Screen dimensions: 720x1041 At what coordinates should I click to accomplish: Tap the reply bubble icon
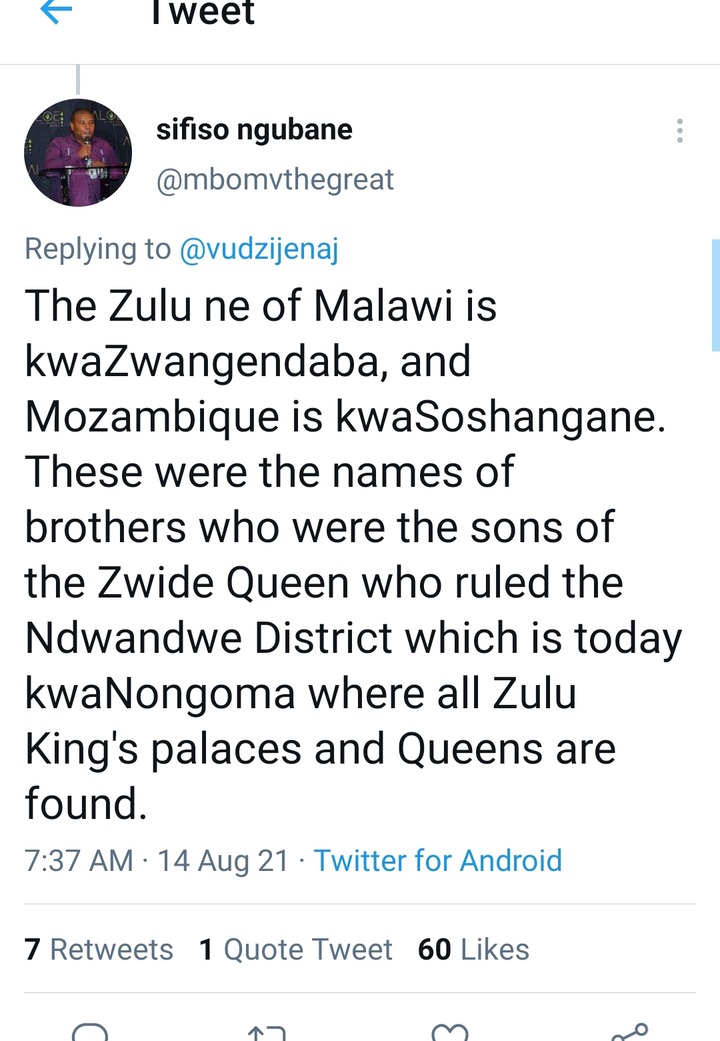click(90, 1032)
